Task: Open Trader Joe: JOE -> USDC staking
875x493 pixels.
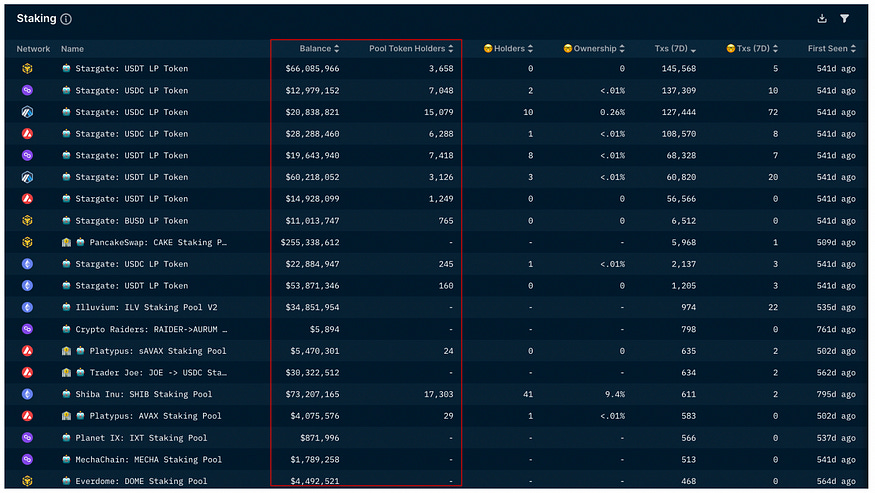Action: point(158,373)
